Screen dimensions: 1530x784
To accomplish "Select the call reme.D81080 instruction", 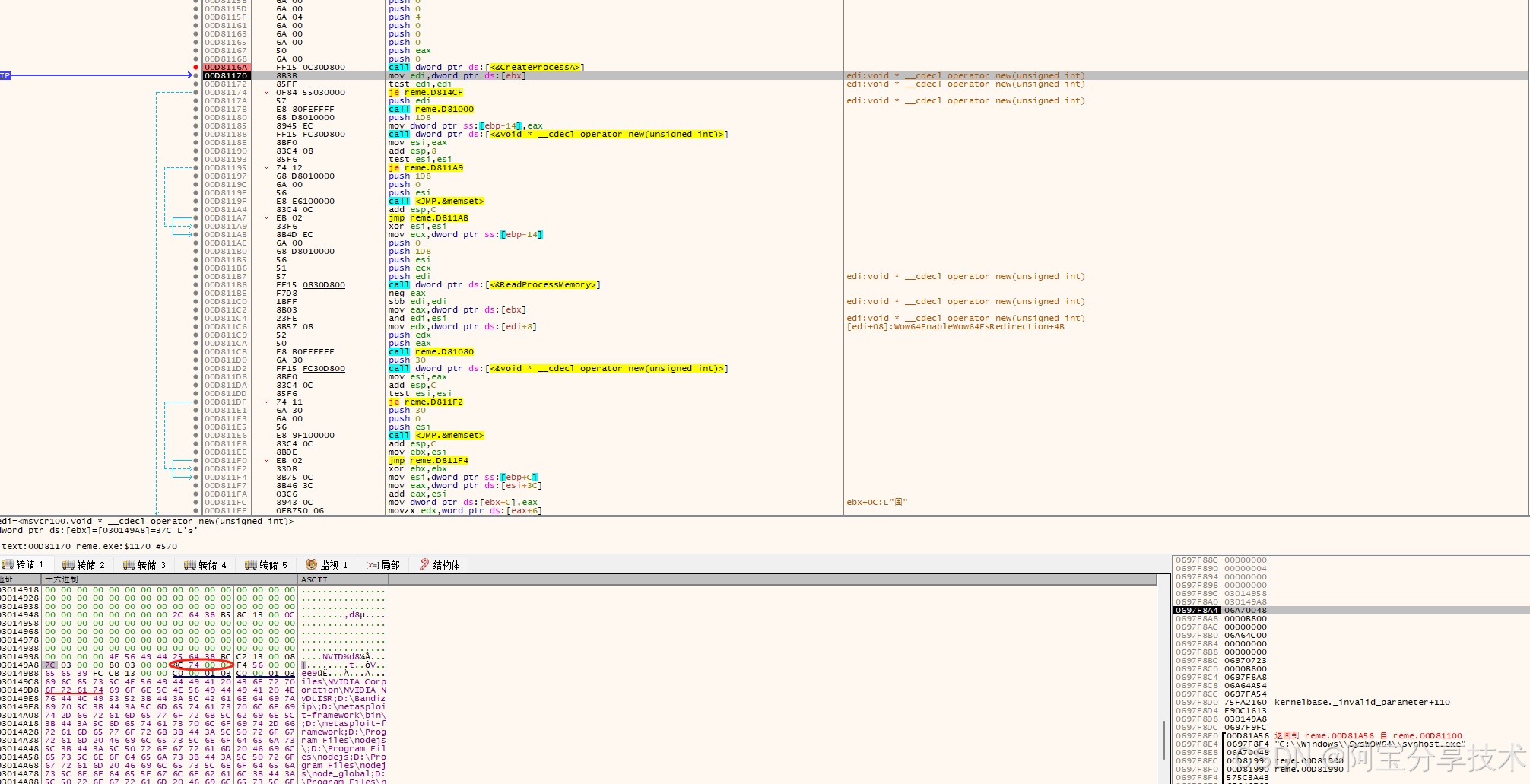I will [x=430, y=352].
